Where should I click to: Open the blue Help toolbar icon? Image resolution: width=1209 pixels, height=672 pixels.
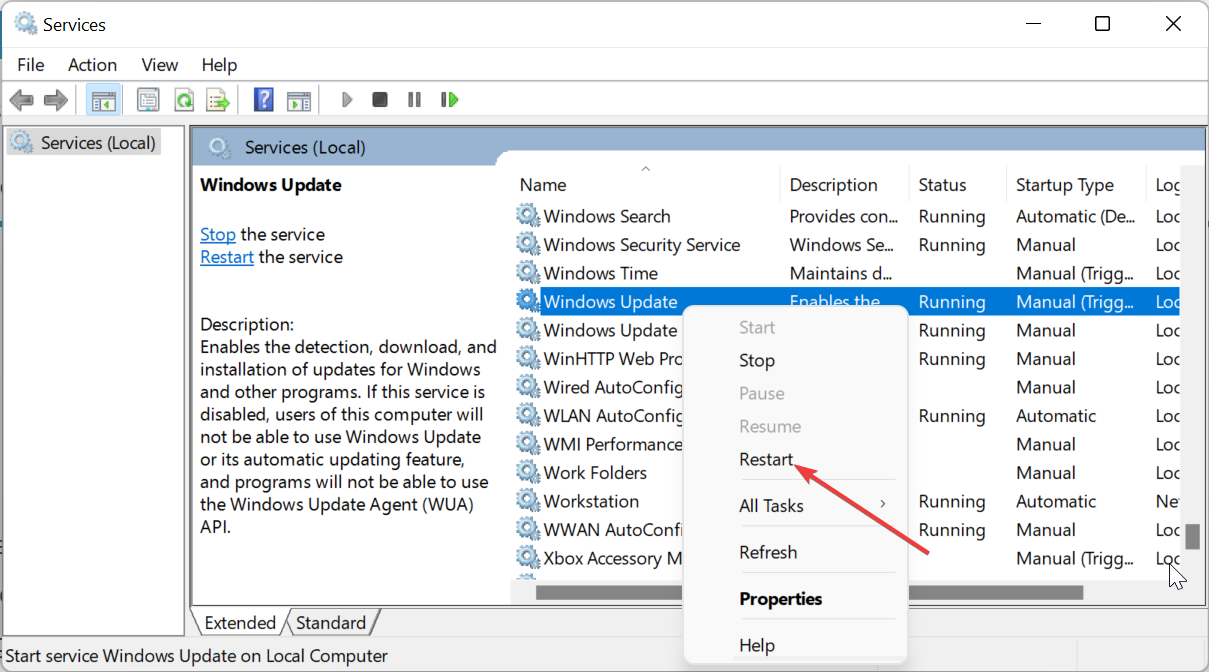[x=264, y=100]
